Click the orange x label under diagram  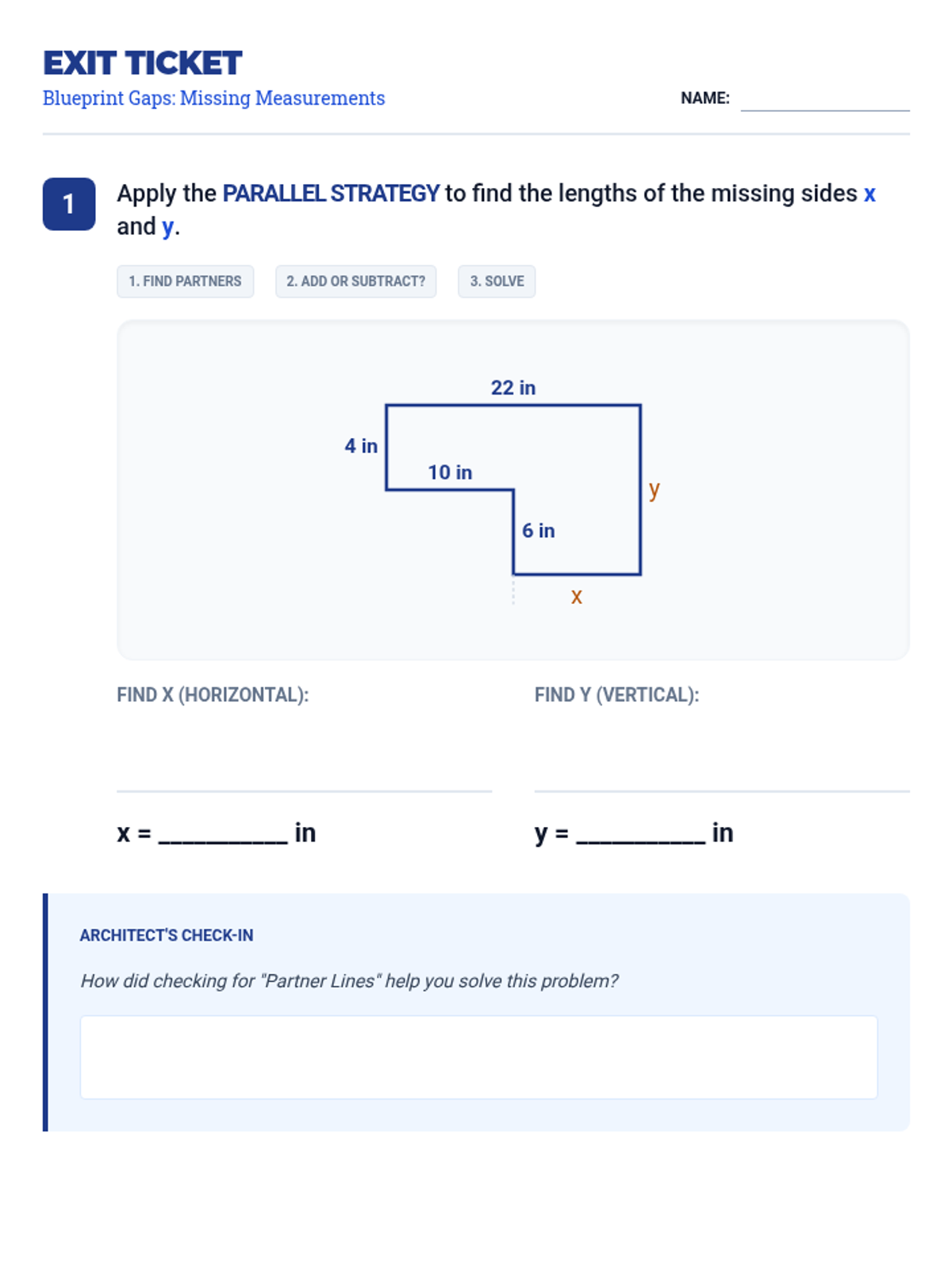[x=577, y=597]
